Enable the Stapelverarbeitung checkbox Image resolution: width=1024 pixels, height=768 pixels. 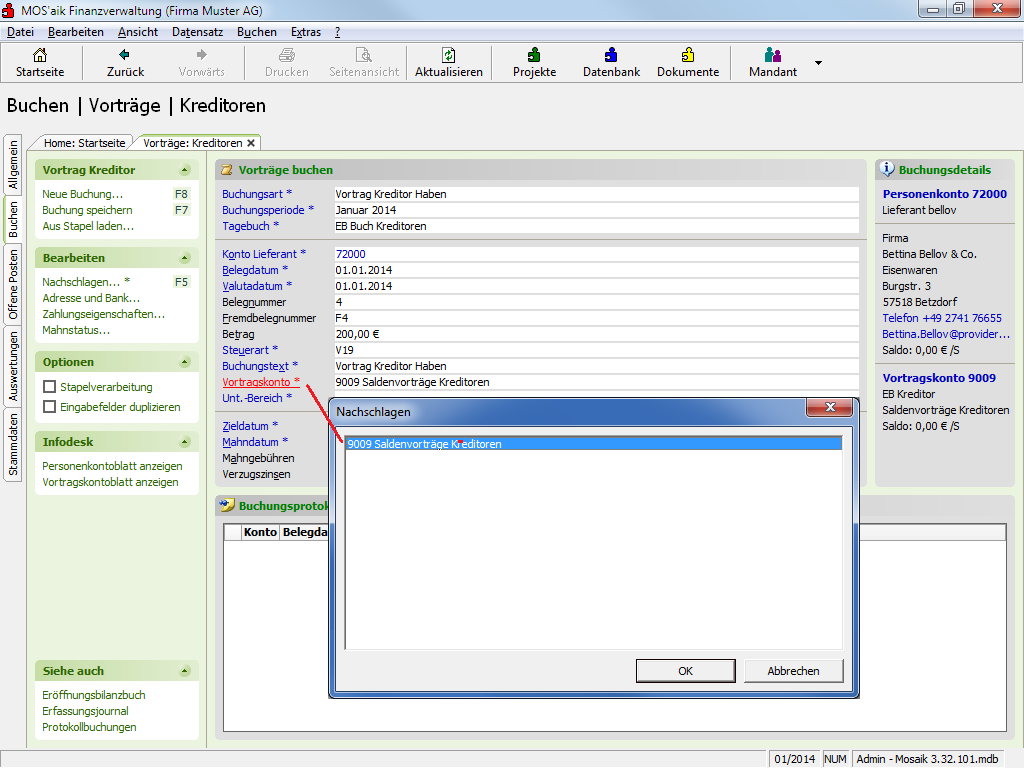point(49,387)
